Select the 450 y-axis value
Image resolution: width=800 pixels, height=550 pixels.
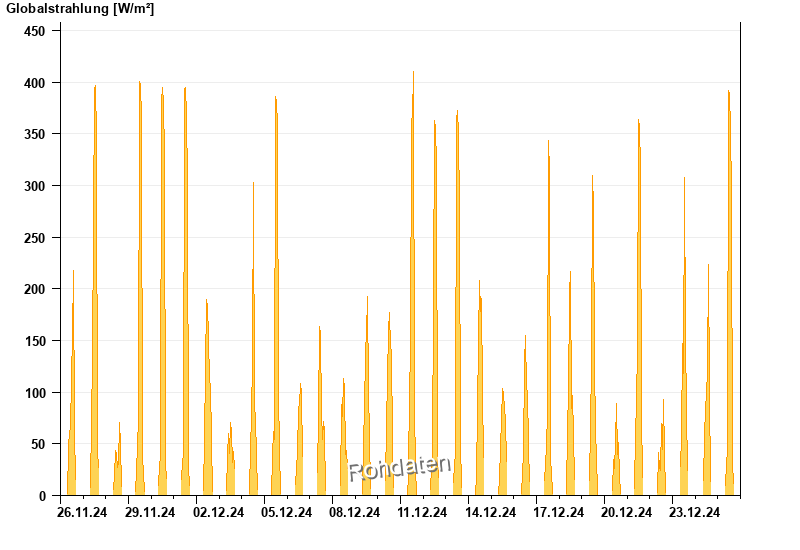coord(35,31)
